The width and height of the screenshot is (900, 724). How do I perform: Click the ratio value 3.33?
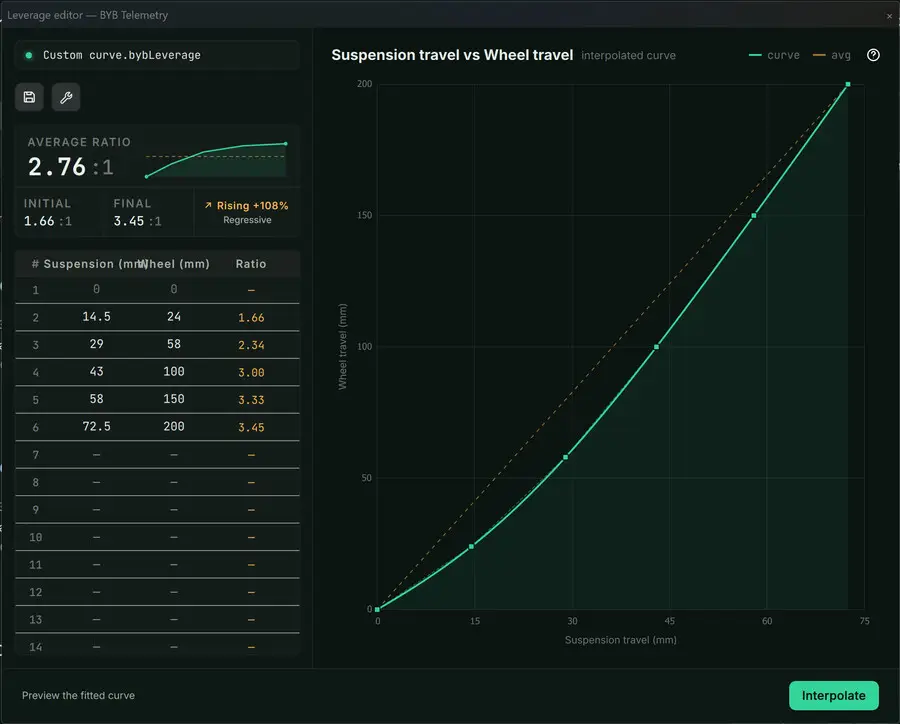[251, 400]
